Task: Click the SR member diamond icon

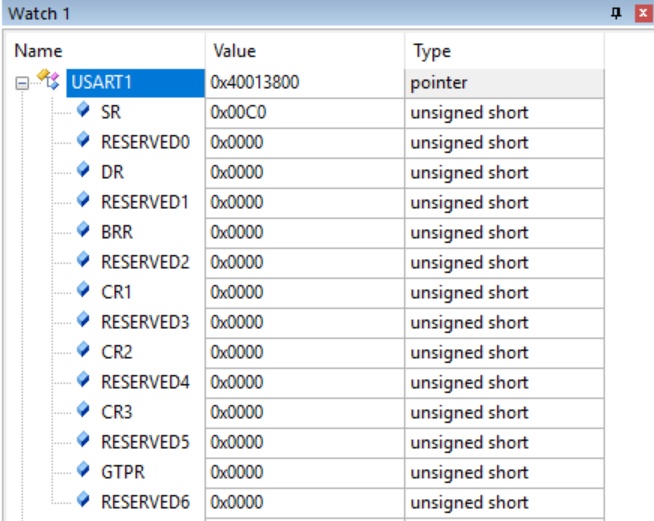Action: pyautogui.click(x=83, y=110)
